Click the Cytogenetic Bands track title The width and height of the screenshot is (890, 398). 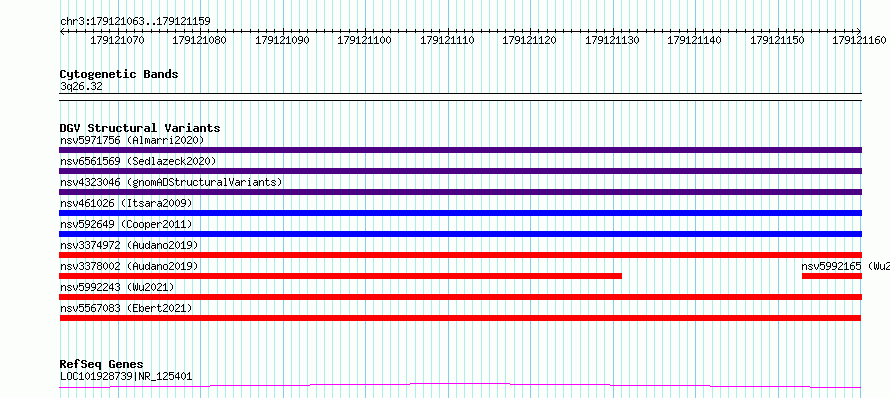click(119, 74)
